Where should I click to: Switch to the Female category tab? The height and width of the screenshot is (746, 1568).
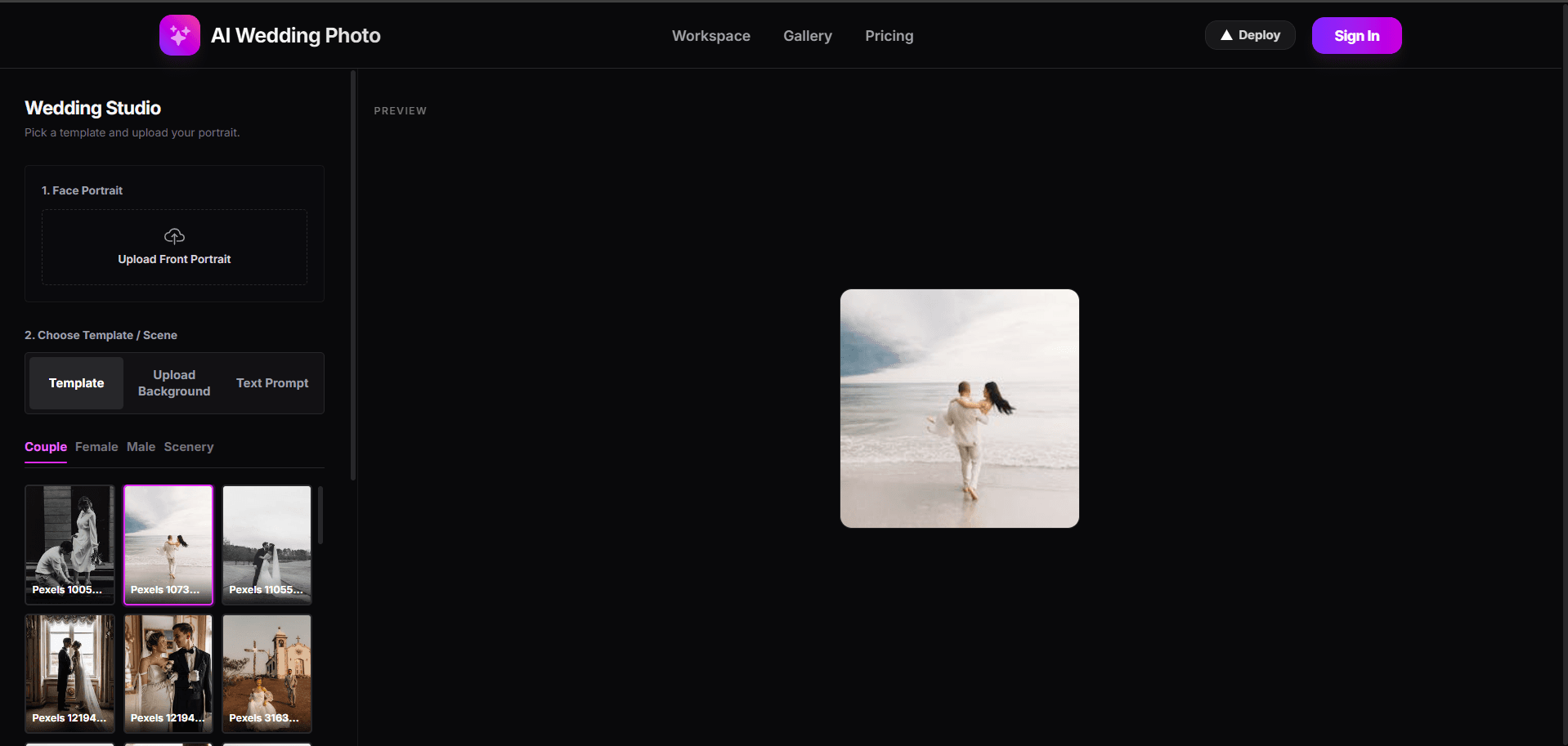96,447
